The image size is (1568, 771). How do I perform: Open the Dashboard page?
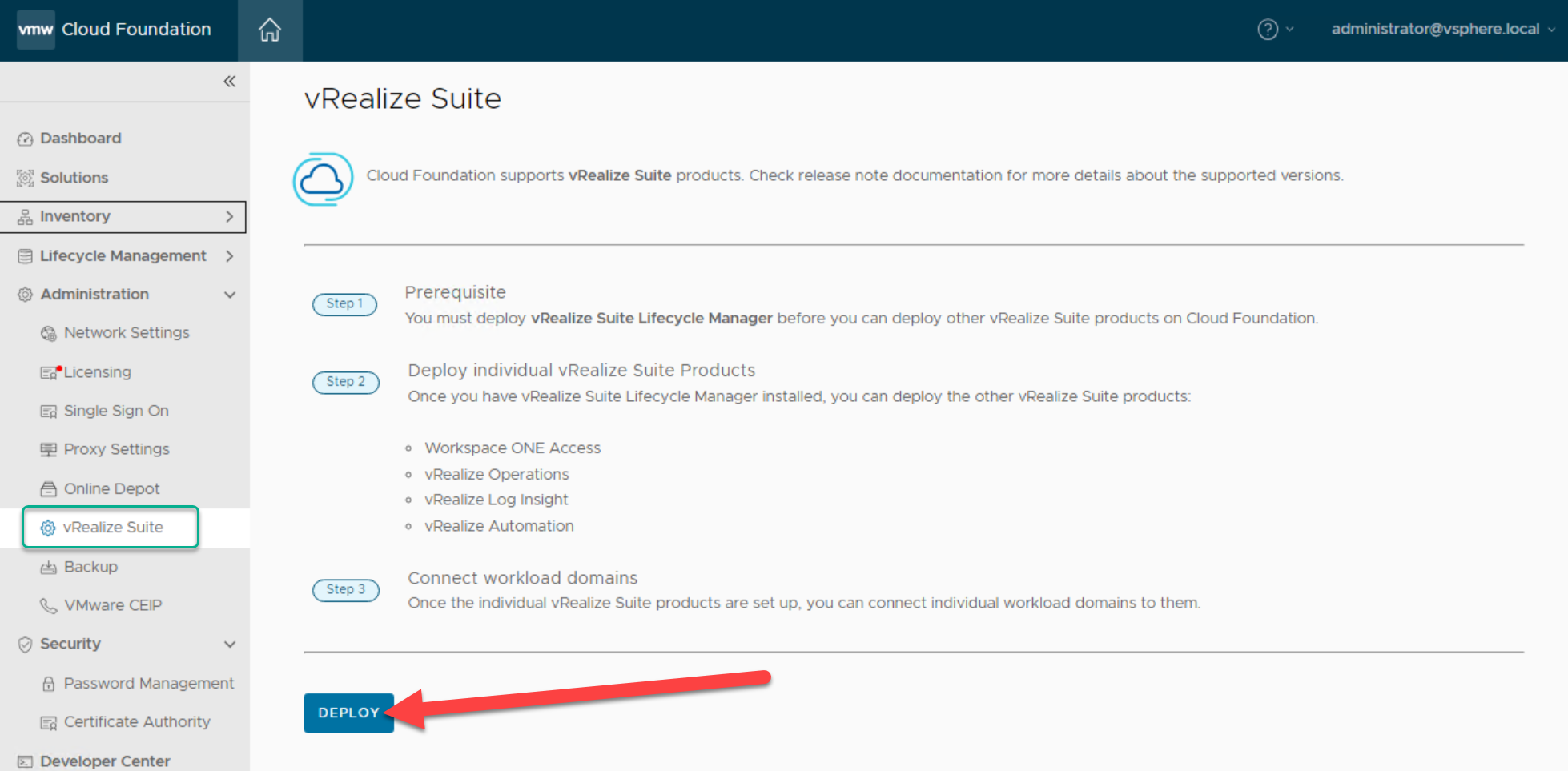pyautogui.click(x=81, y=139)
